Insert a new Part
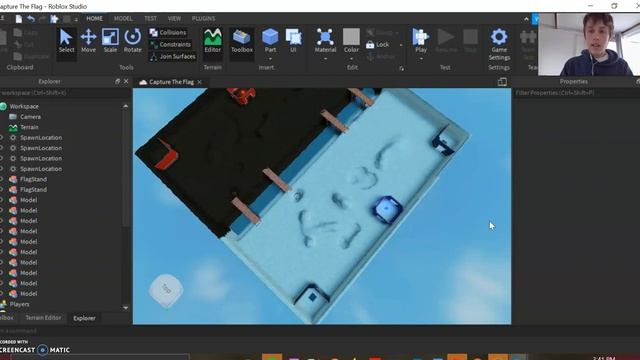Screen dimensions: 640x360 [x=270, y=38]
